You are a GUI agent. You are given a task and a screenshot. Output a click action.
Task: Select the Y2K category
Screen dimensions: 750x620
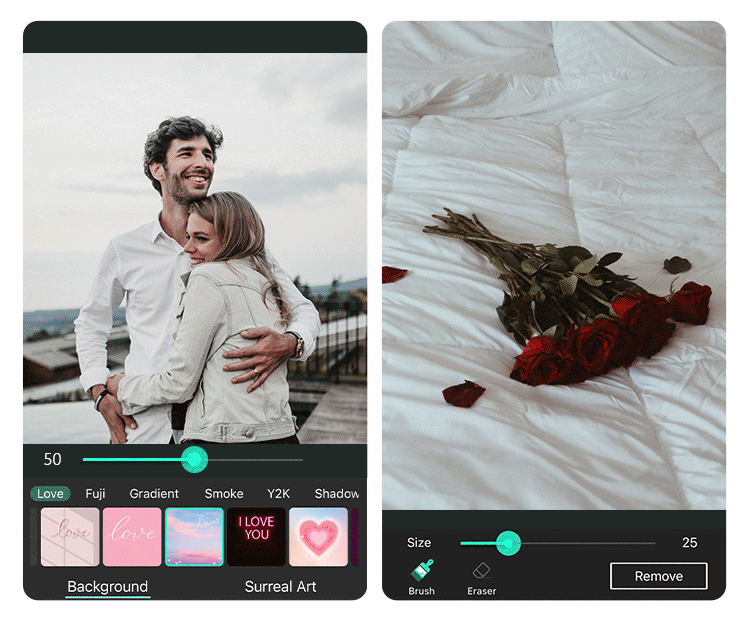click(278, 493)
